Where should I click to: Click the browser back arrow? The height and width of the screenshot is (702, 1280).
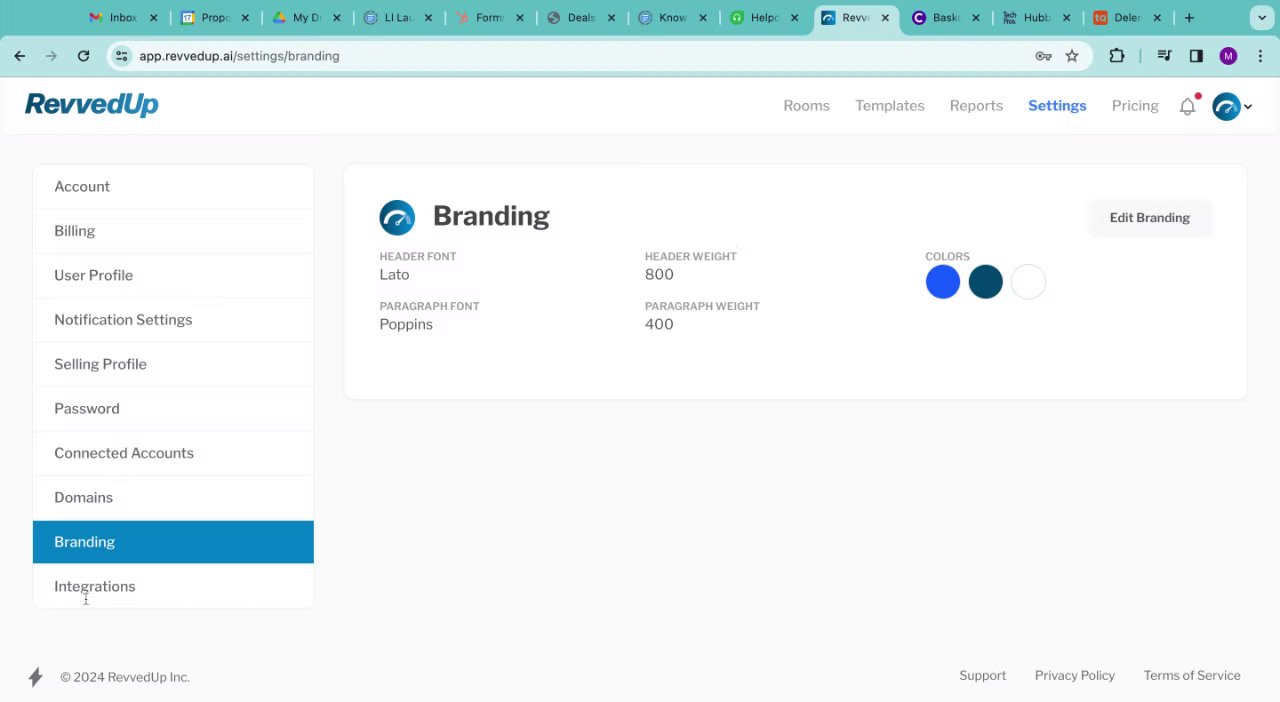click(19, 56)
